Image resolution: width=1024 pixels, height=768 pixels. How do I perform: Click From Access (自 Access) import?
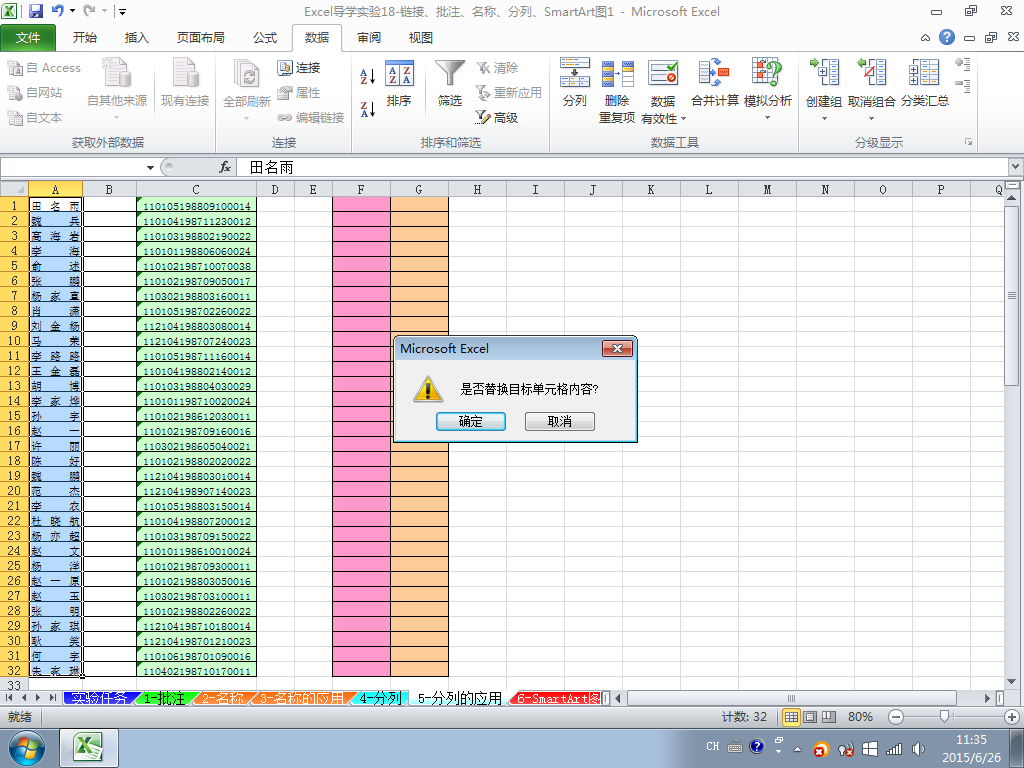[x=44, y=68]
